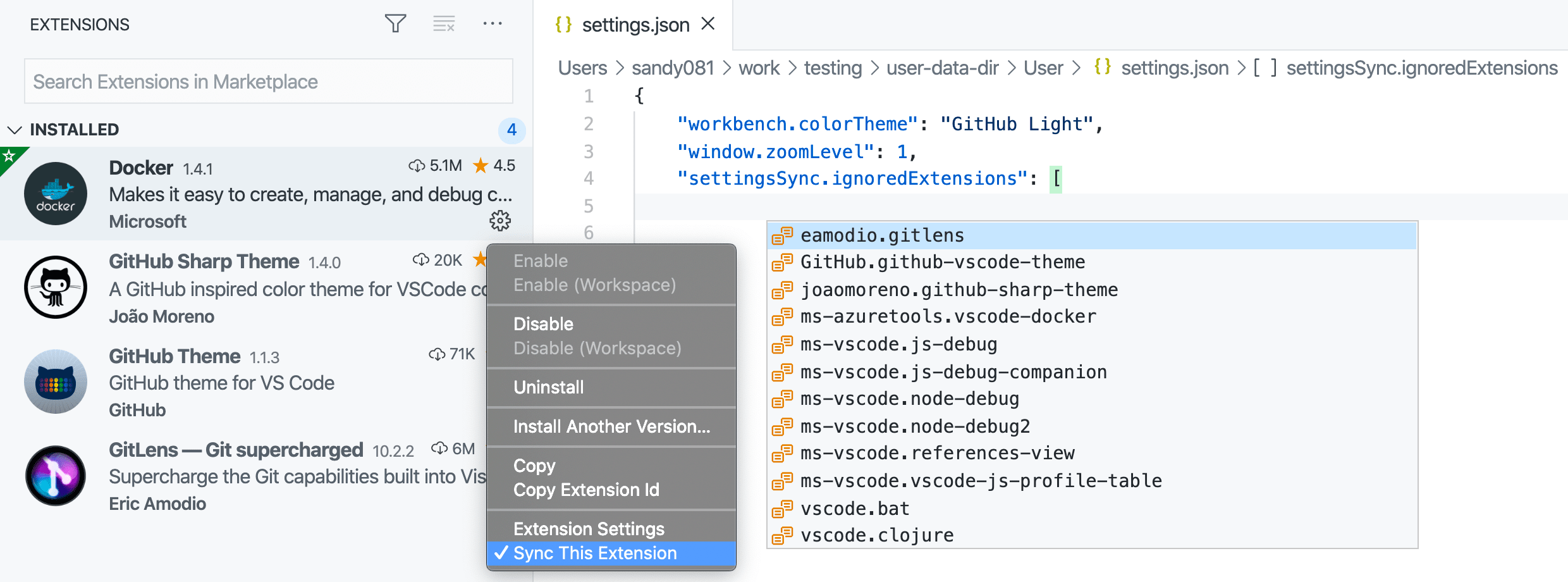Click the GitLens extension icon

[x=56, y=475]
